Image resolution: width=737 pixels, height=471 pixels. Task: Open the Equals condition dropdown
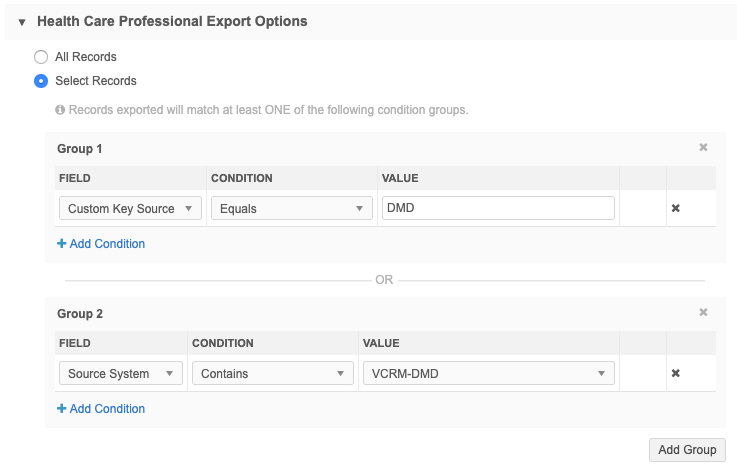291,208
